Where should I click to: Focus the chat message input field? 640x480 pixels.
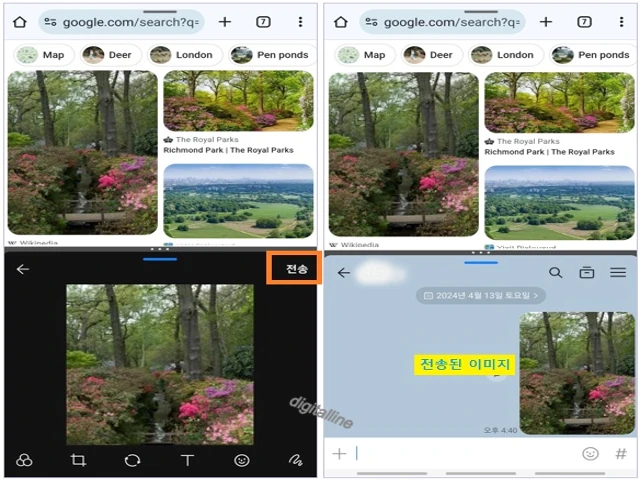(465, 453)
